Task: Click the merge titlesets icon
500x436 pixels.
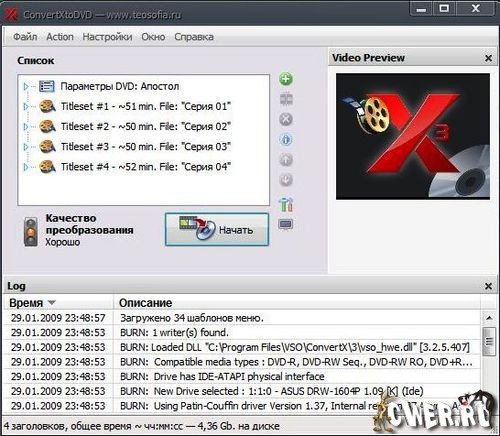Action: (286, 99)
